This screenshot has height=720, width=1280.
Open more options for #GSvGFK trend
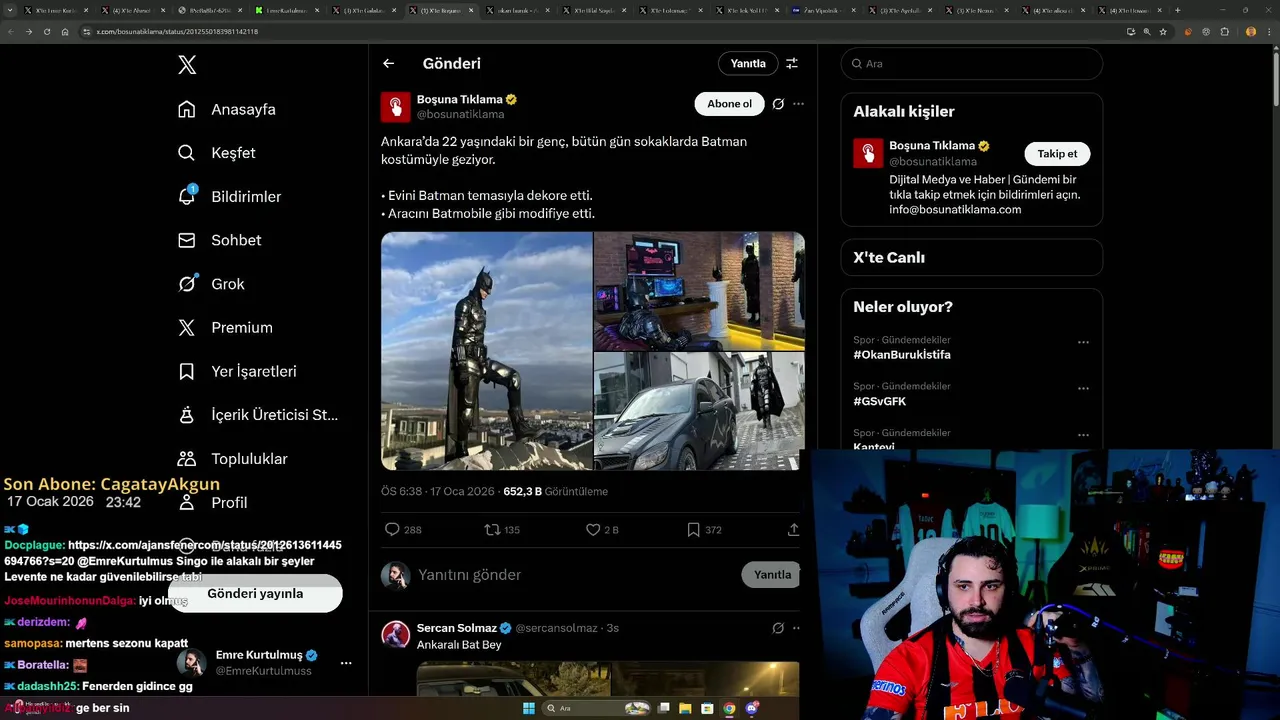[x=1083, y=388]
